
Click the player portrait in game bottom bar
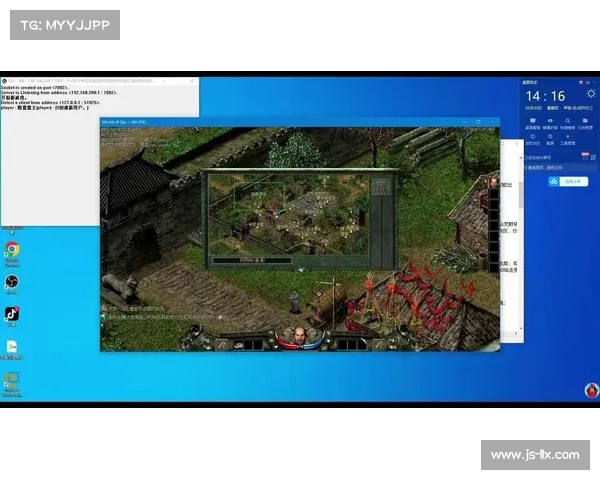click(x=300, y=336)
